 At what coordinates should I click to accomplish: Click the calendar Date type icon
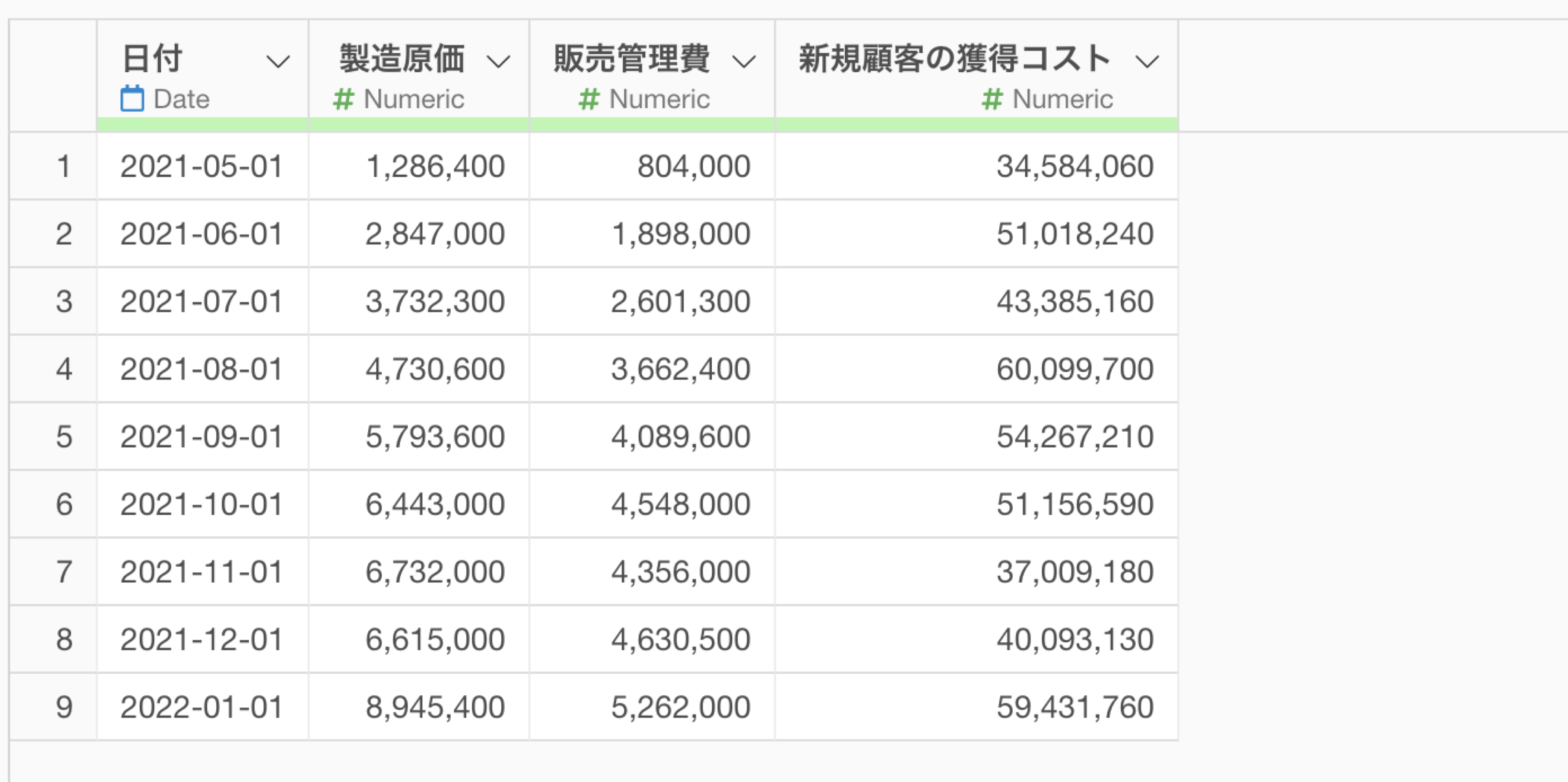pos(132,99)
